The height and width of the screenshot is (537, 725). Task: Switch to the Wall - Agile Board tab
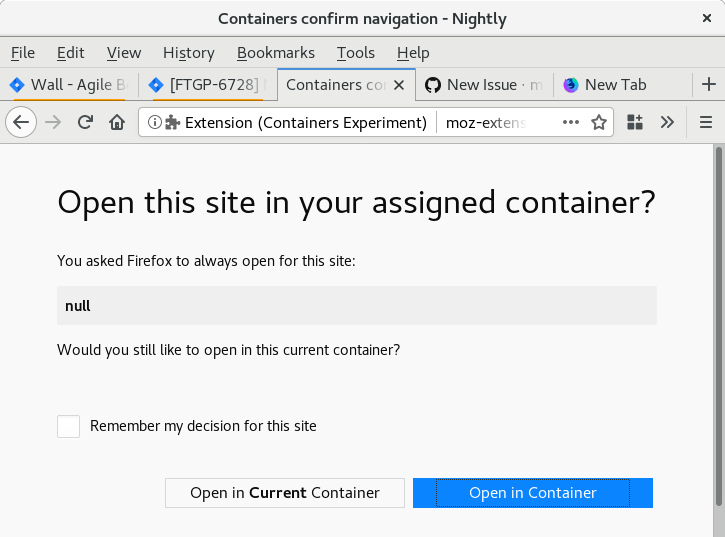tap(68, 85)
